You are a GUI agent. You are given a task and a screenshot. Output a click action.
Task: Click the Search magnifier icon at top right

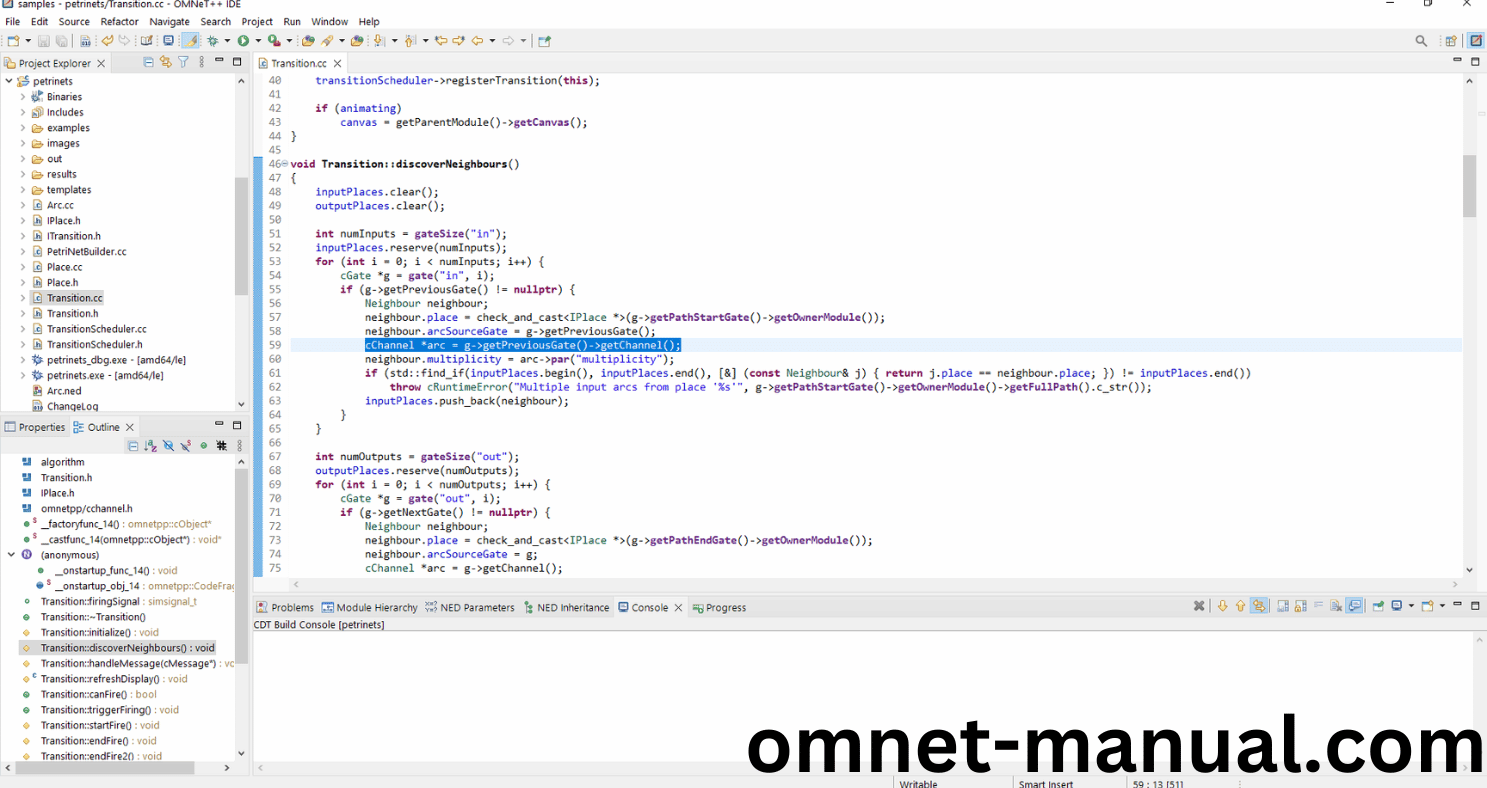1421,41
